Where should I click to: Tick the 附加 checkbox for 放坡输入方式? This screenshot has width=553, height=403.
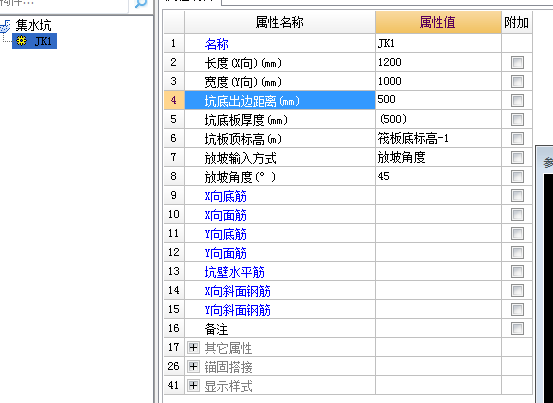(517, 158)
